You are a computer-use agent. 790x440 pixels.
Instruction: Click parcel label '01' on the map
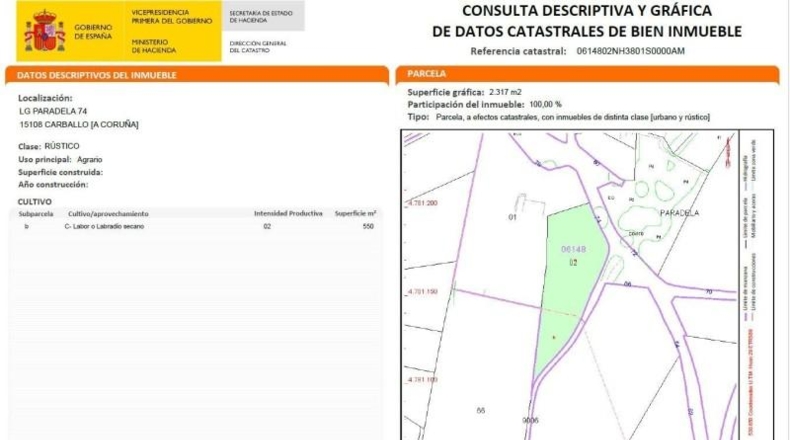512,217
